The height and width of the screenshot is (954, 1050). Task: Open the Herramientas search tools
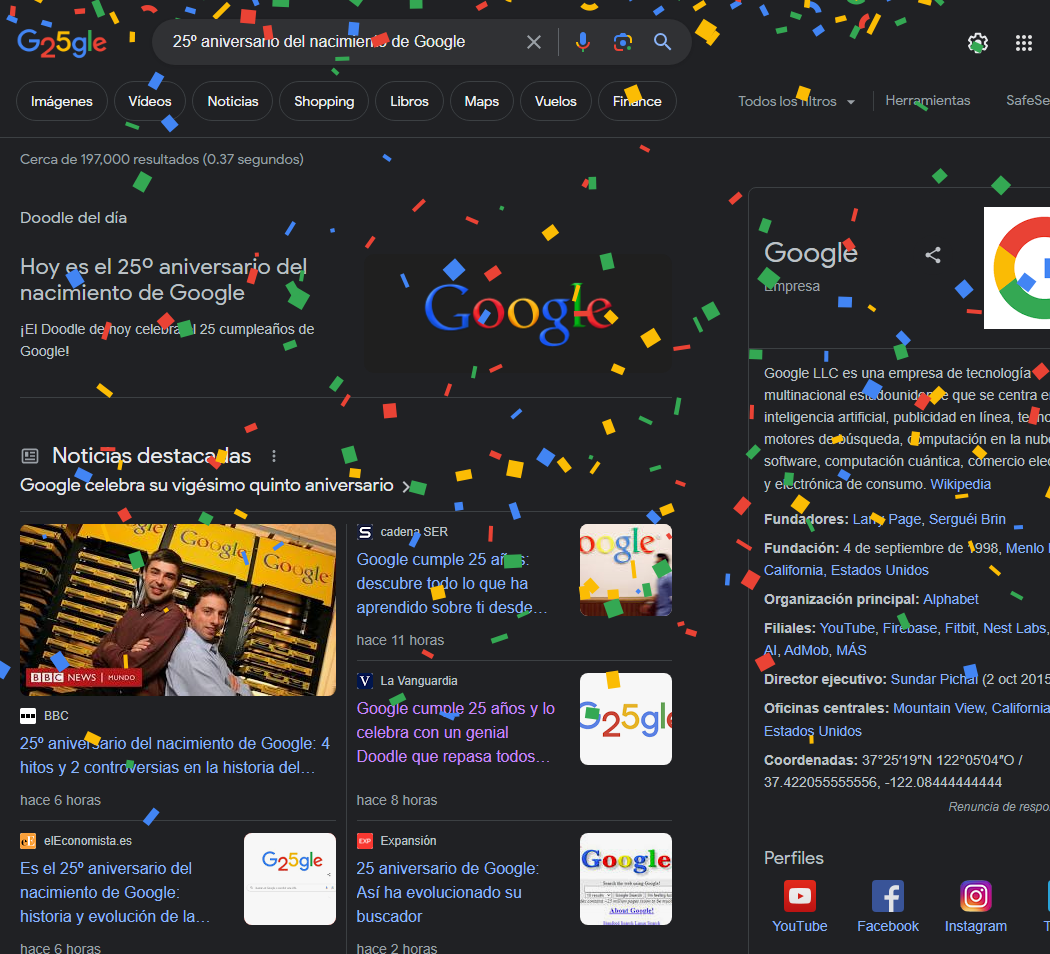927,101
